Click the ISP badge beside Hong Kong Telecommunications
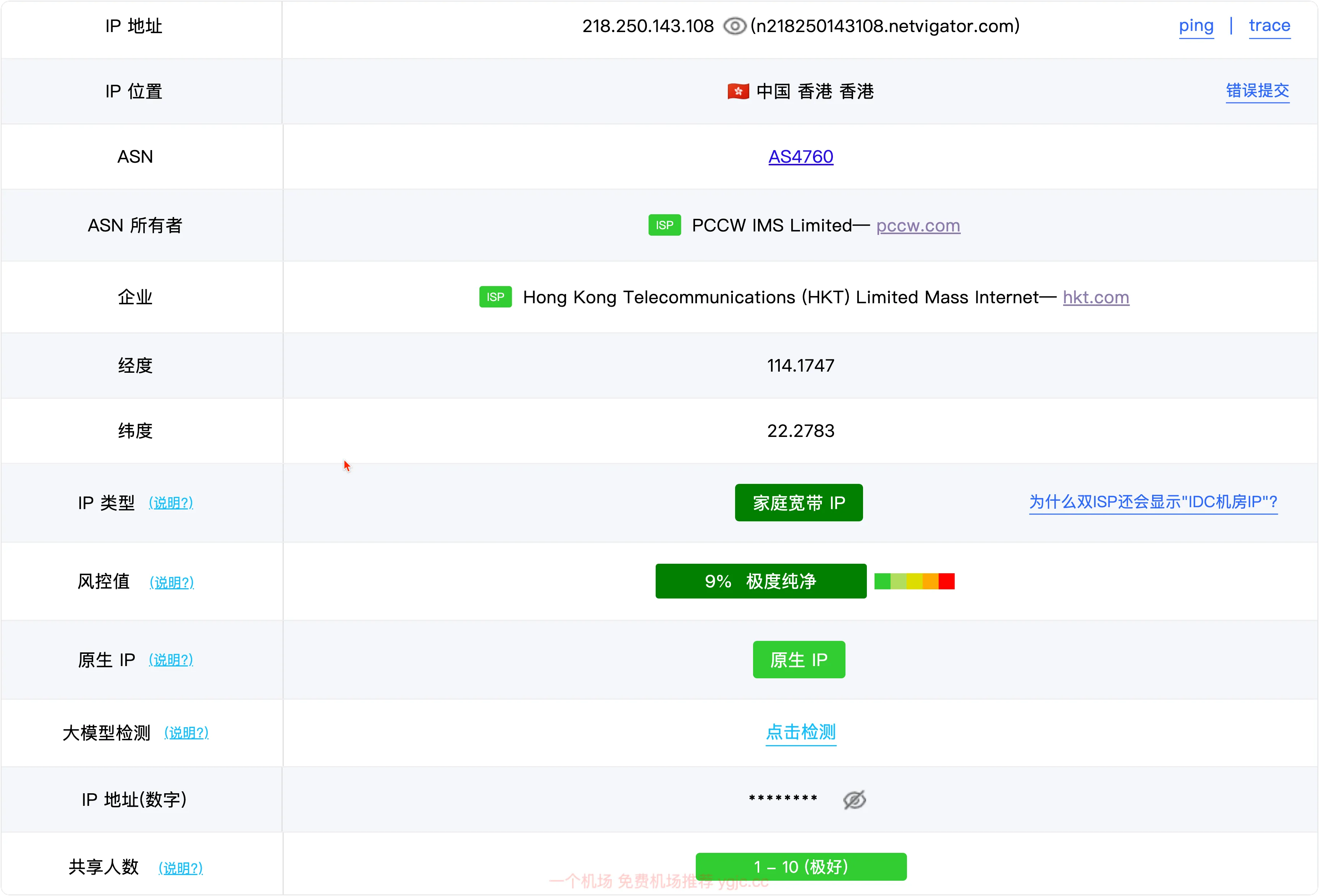1319x896 pixels. (495, 297)
